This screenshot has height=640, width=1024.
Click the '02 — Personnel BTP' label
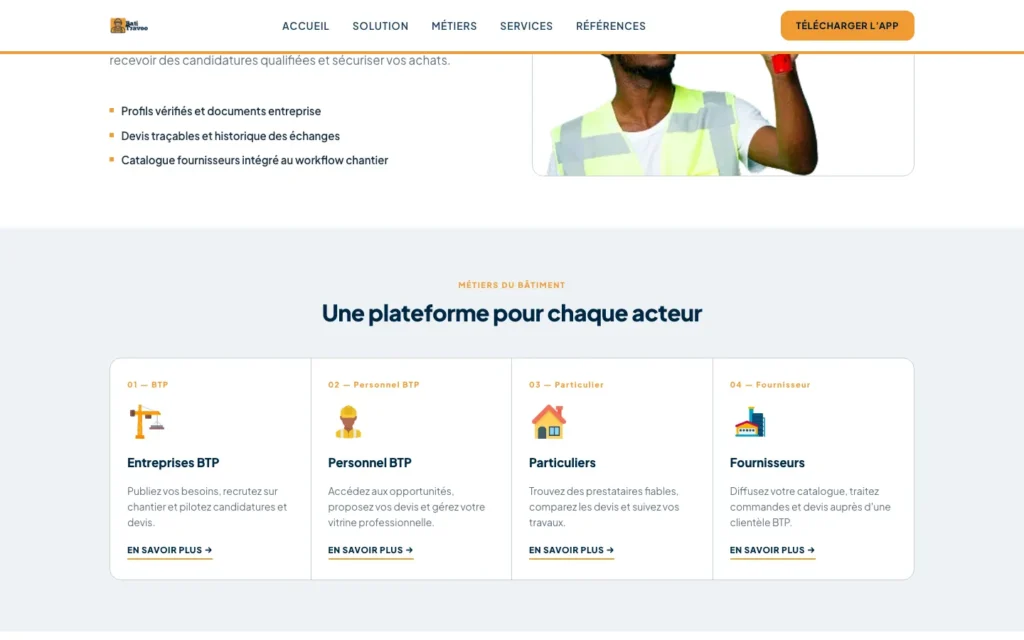[x=374, y=385]
